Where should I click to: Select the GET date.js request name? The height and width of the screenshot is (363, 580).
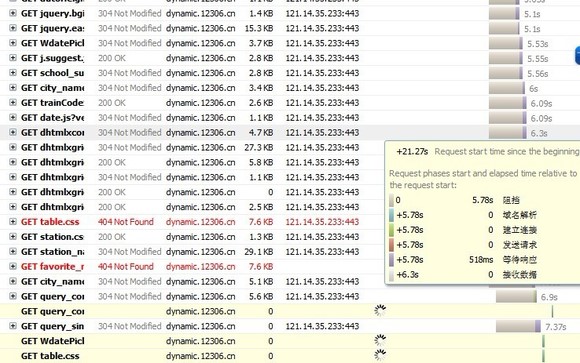point(53,118)
